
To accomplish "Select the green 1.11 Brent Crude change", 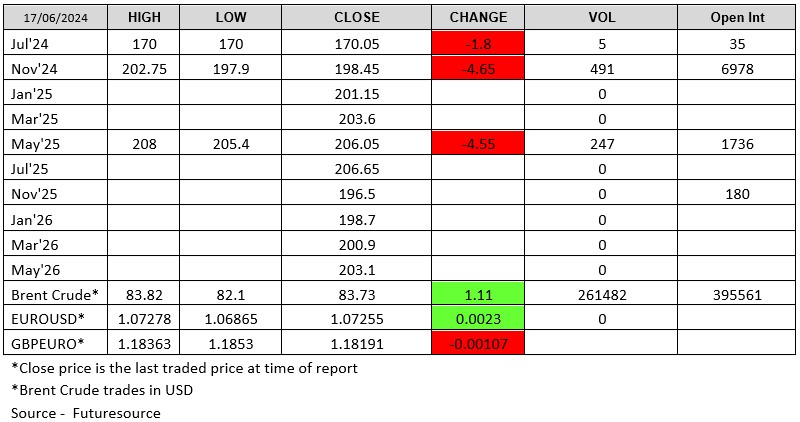I will [x=478, y=295].
